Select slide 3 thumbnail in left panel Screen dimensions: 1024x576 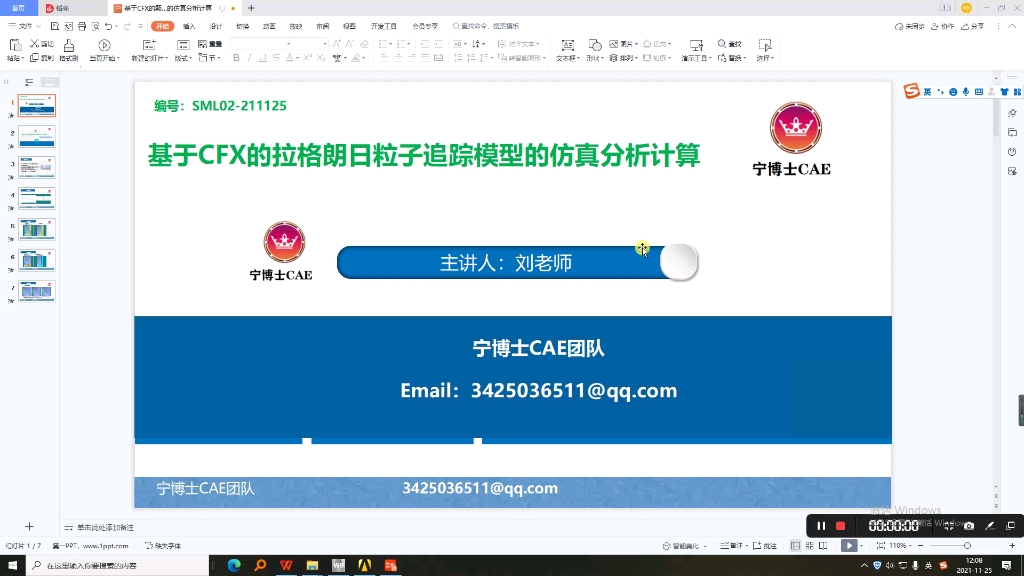[36, 166]
